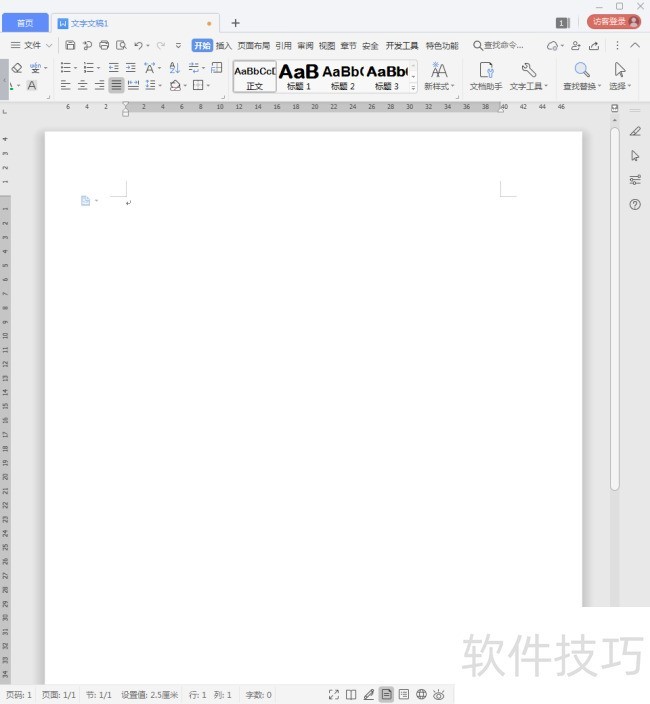The height and width of the screenshot is (704, 650).
Task: Align text left
Action: pyautogui.click(x=66, y=85)
